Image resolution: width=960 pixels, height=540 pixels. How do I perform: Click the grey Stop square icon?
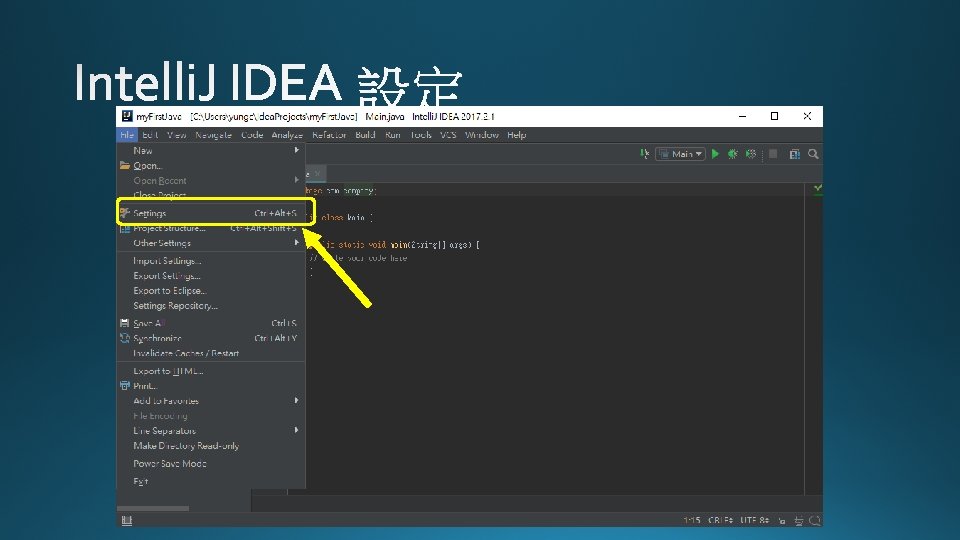pyautogui.click(x=773, y=154)
